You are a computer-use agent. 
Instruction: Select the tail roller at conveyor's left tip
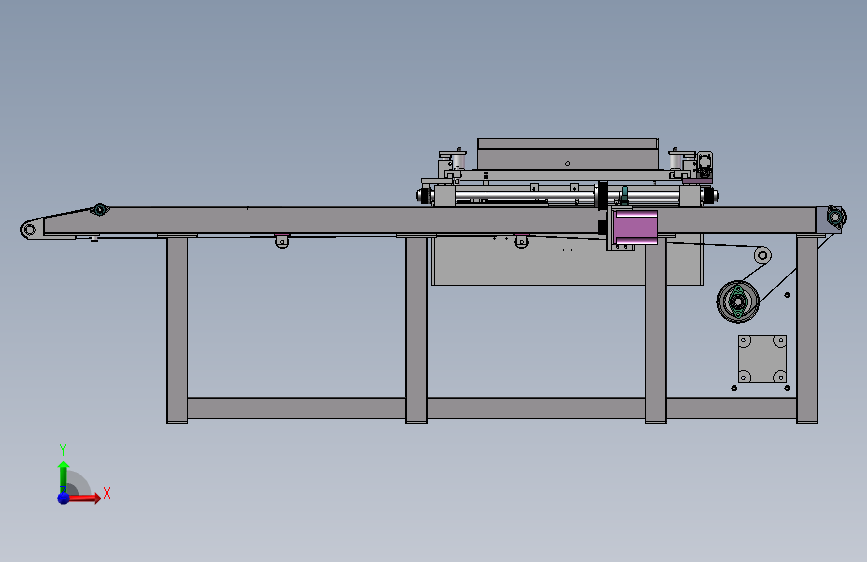(x=29, y=229)
